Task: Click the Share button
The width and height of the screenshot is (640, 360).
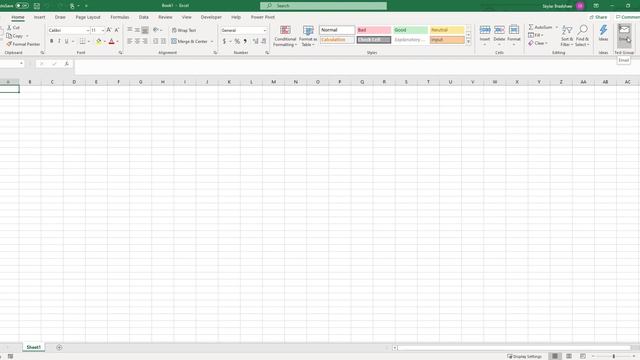Action: (598, 17)
